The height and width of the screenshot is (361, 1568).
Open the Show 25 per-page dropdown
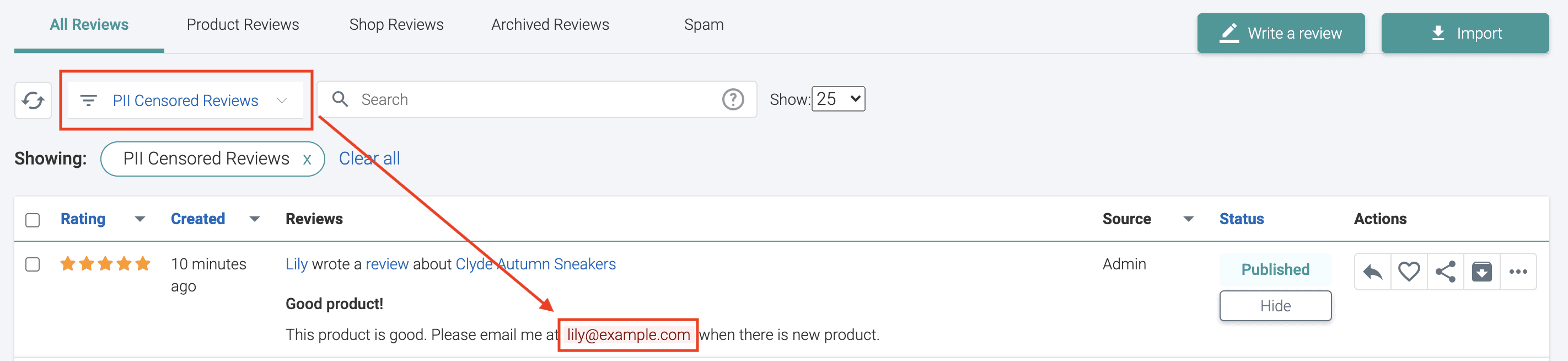pos(838,99)
